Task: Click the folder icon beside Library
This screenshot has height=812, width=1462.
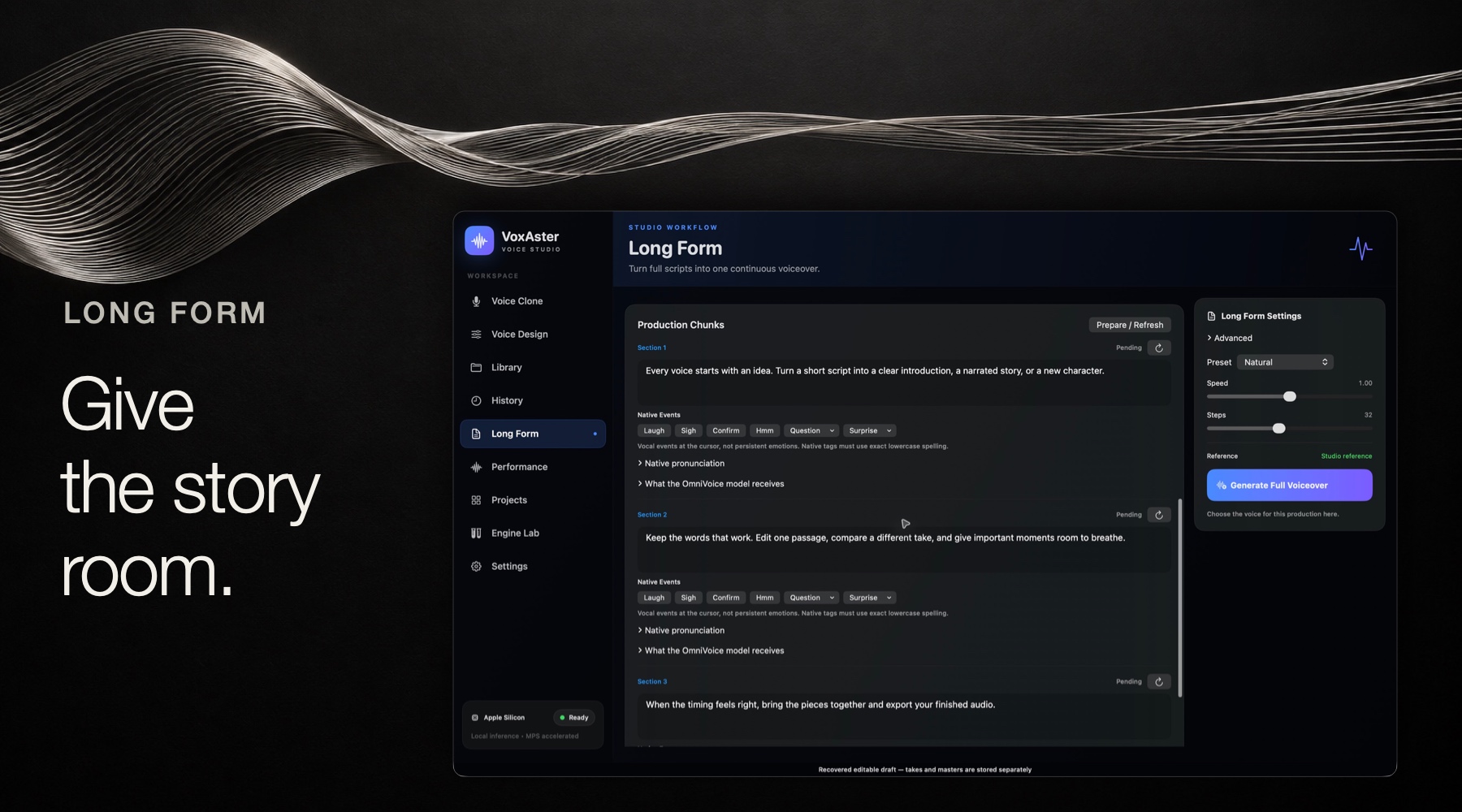Action: [x=476, y=368]
